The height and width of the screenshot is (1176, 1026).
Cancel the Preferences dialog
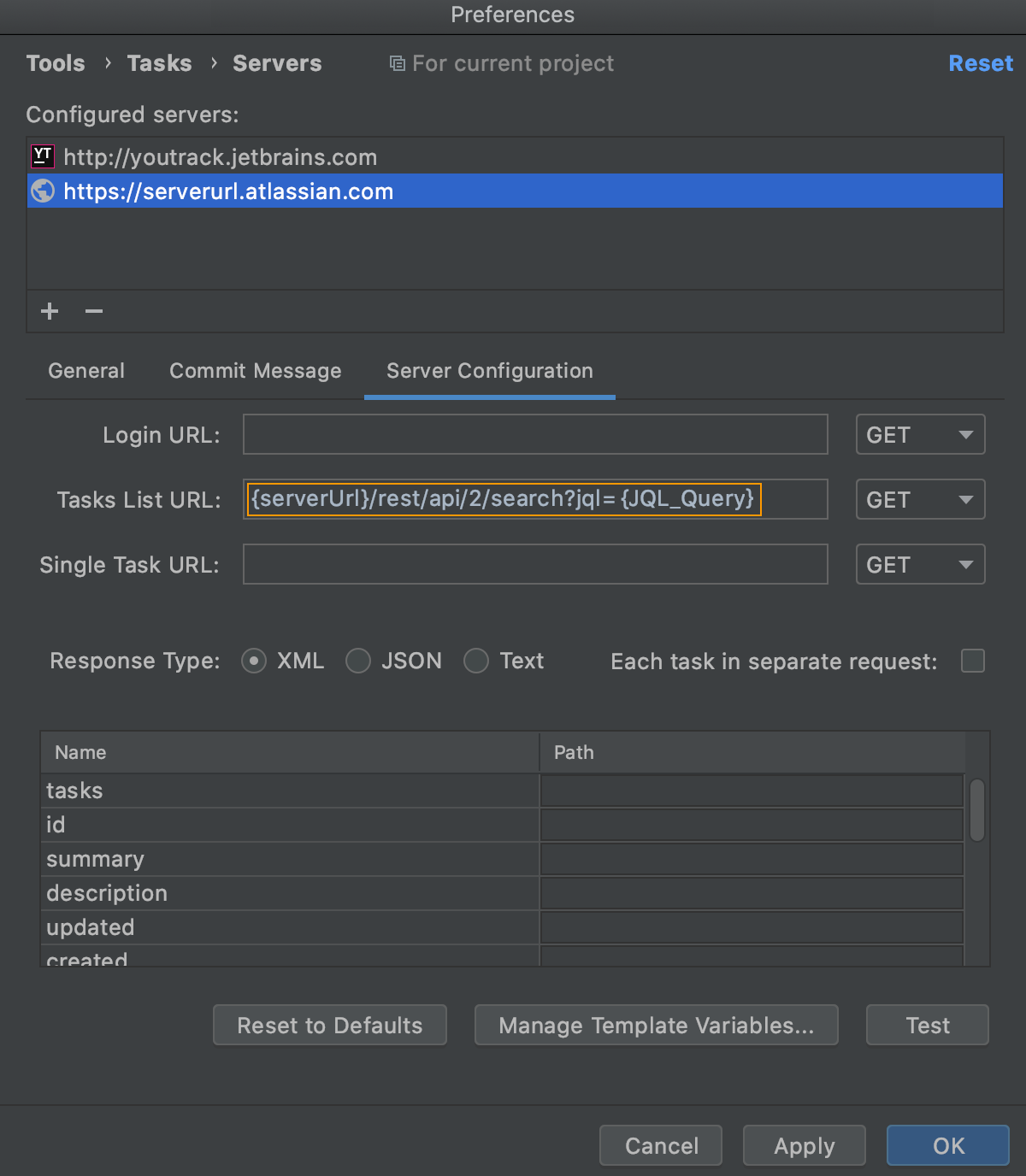pyautogui.click(x=661, y=1145)
